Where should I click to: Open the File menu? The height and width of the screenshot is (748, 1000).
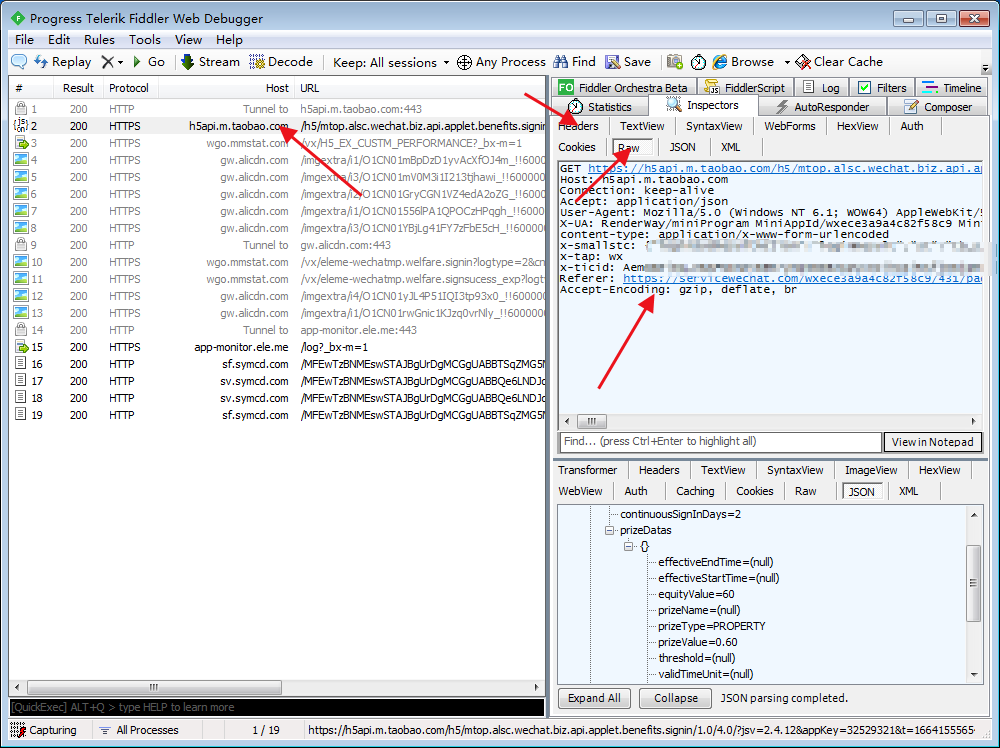24,40
